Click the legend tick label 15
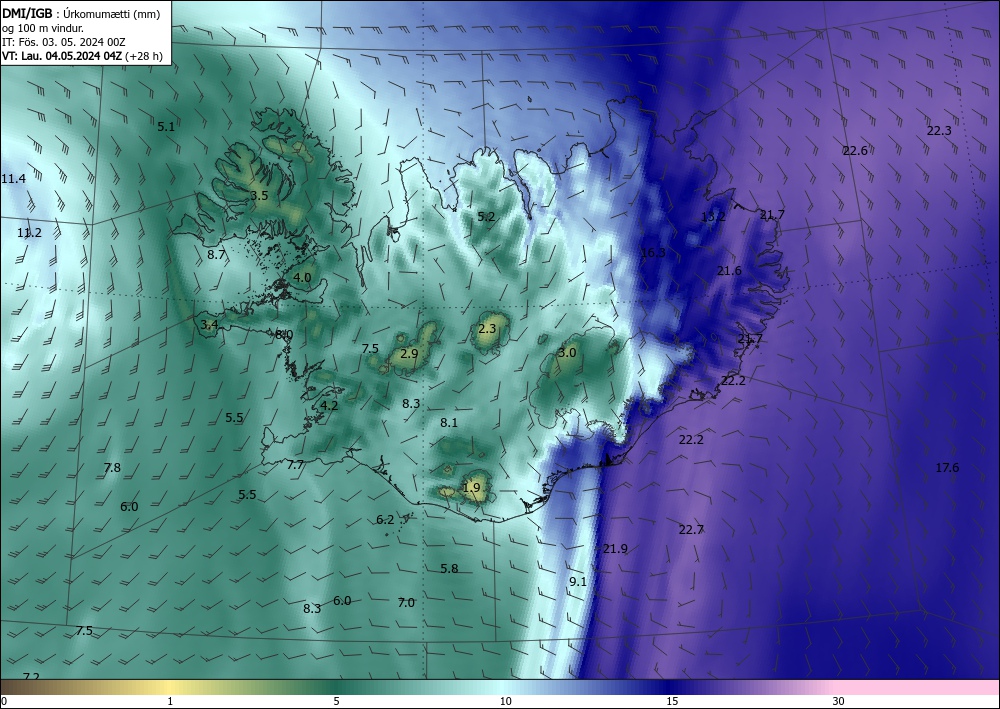The width and height of the screenshot is (1000, 709). click(x=672, y=701)
